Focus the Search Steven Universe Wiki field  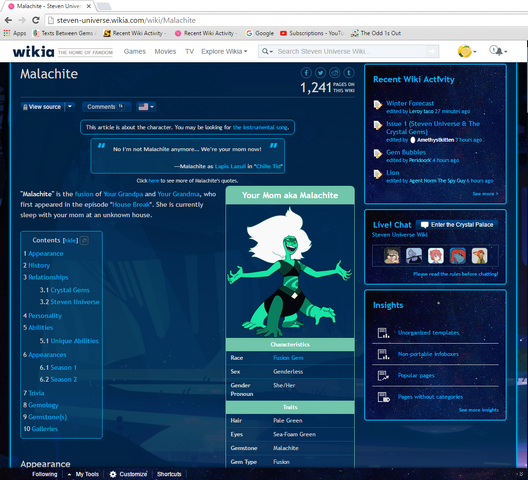[349, 51]
